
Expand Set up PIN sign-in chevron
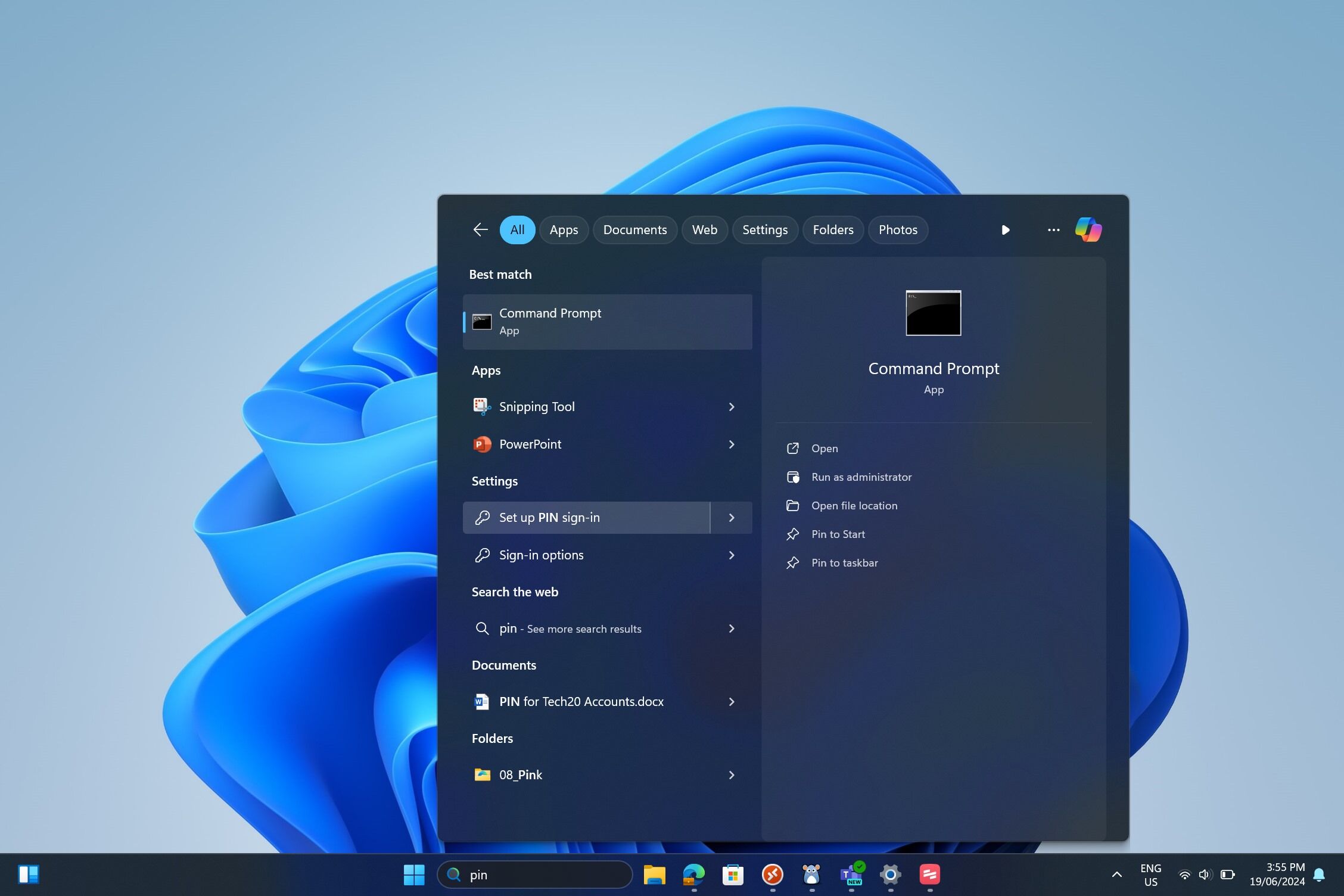(732, 518)
